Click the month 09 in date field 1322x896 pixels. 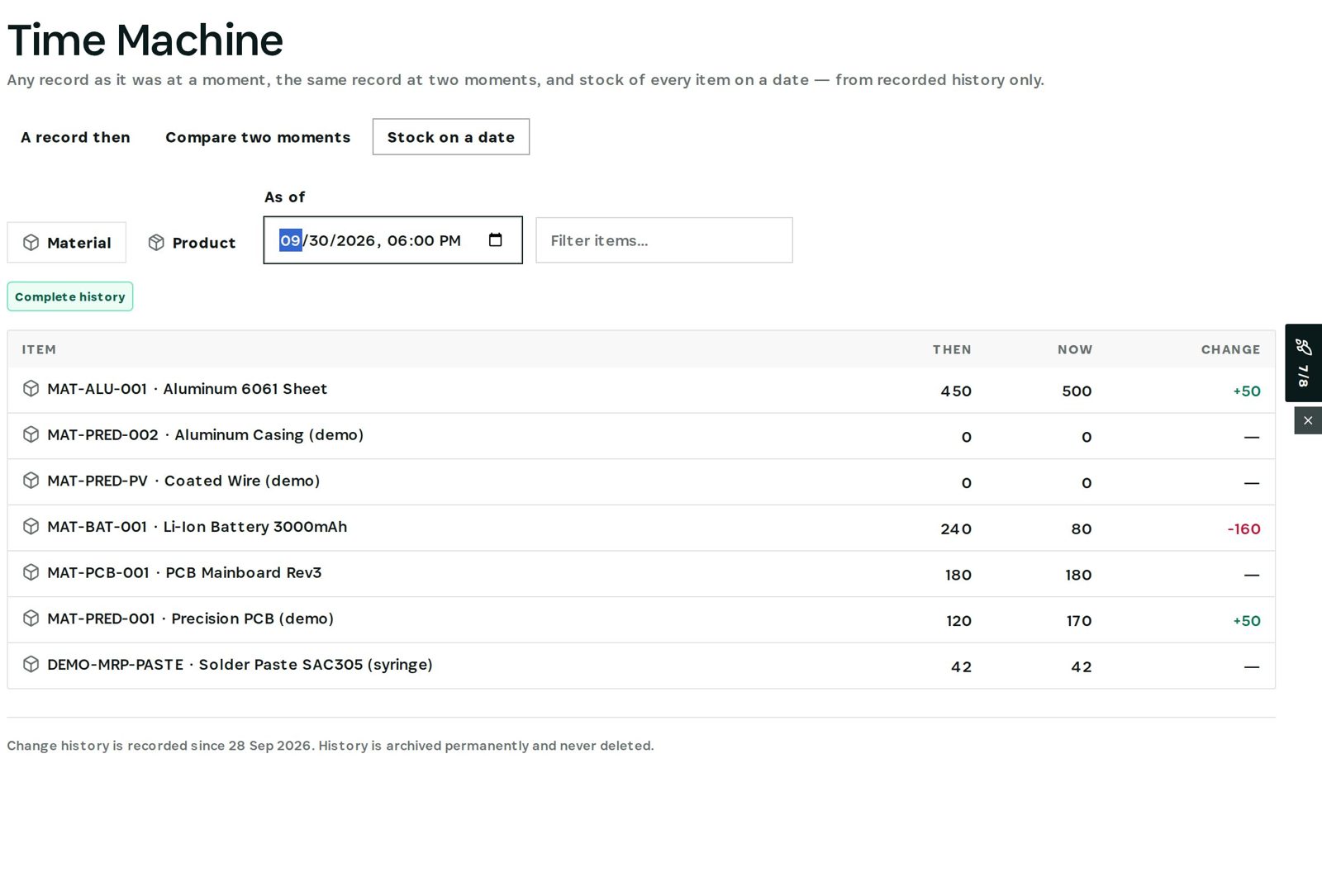tap(290, 240)
